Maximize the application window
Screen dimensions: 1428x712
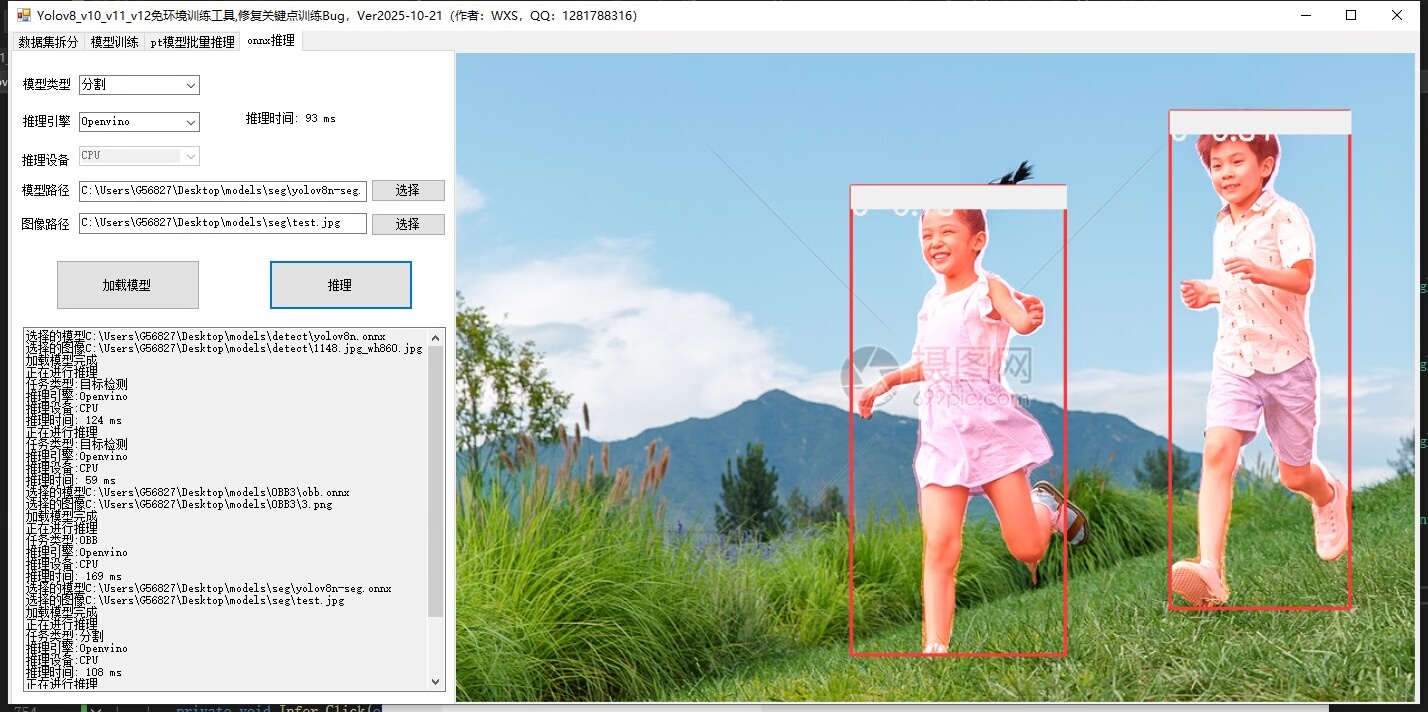click(1351, 15)
